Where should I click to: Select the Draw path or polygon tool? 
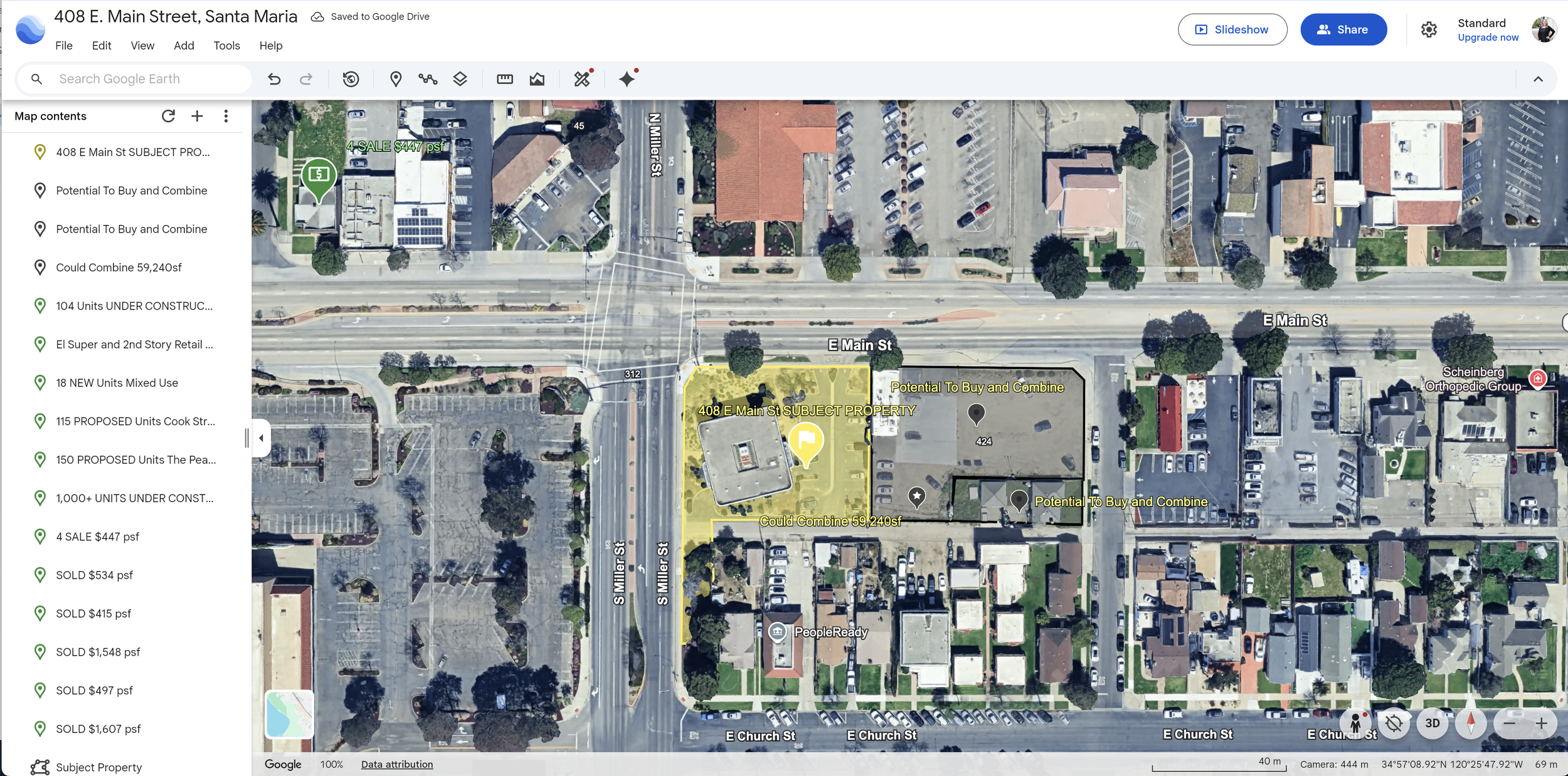tap(428, 79)
